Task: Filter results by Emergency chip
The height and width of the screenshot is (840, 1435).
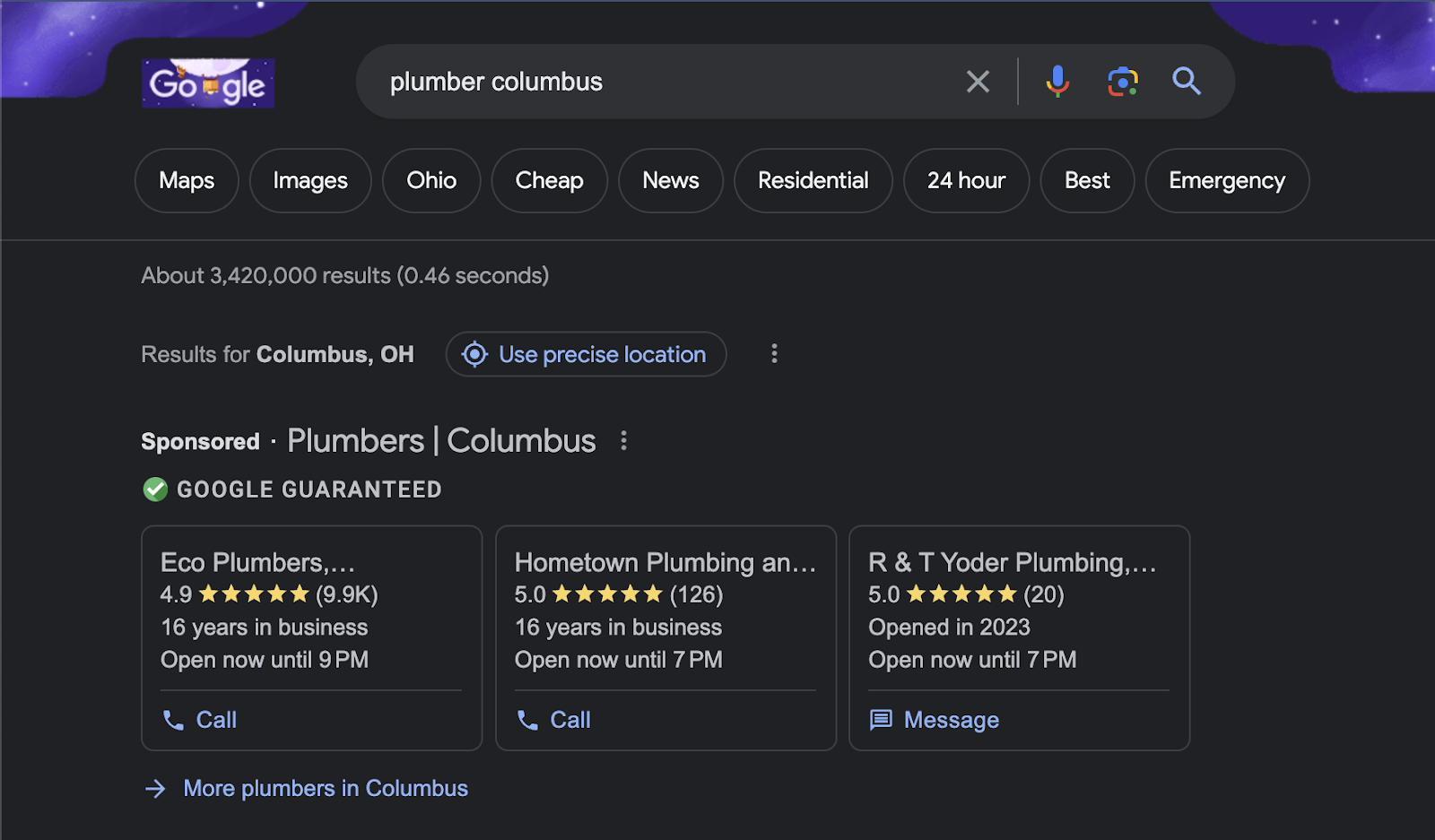Action: point(1226,180)
